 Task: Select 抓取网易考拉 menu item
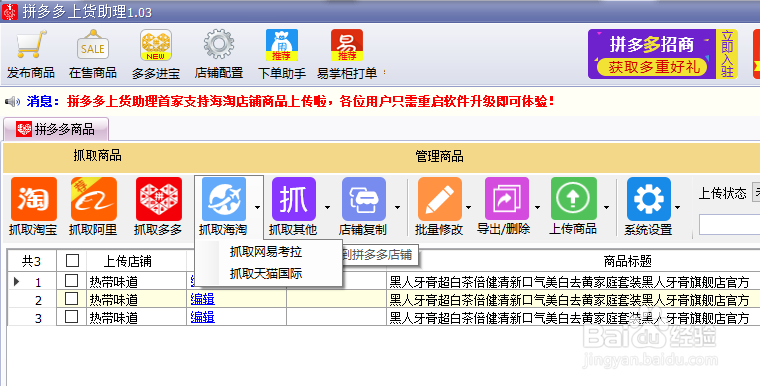266,252
